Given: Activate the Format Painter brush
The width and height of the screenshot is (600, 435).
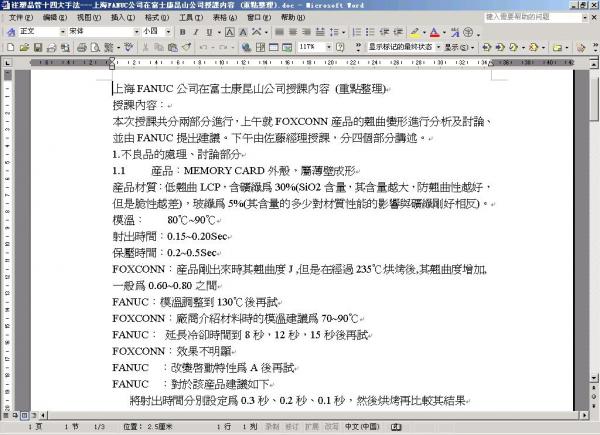Looking at the screenshot, I should tap(186, 47).
